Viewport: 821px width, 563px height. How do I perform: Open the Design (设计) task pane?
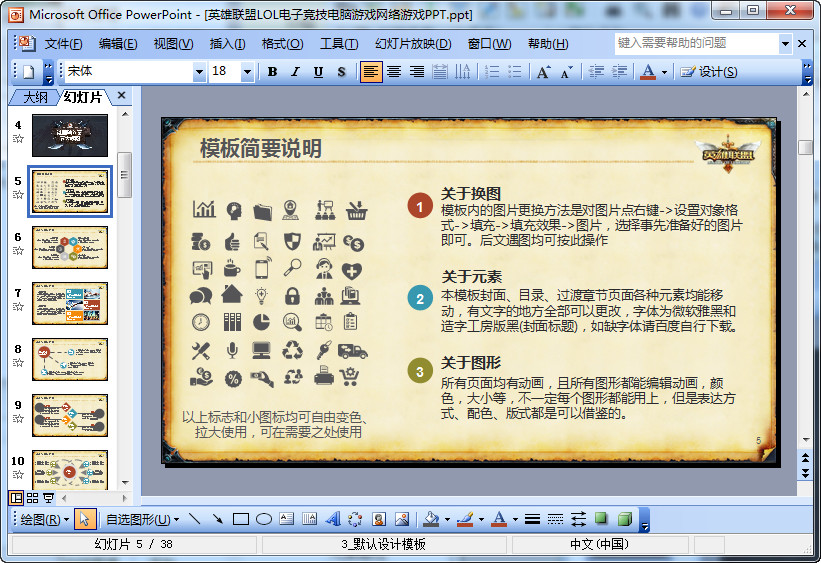(709, 72)
